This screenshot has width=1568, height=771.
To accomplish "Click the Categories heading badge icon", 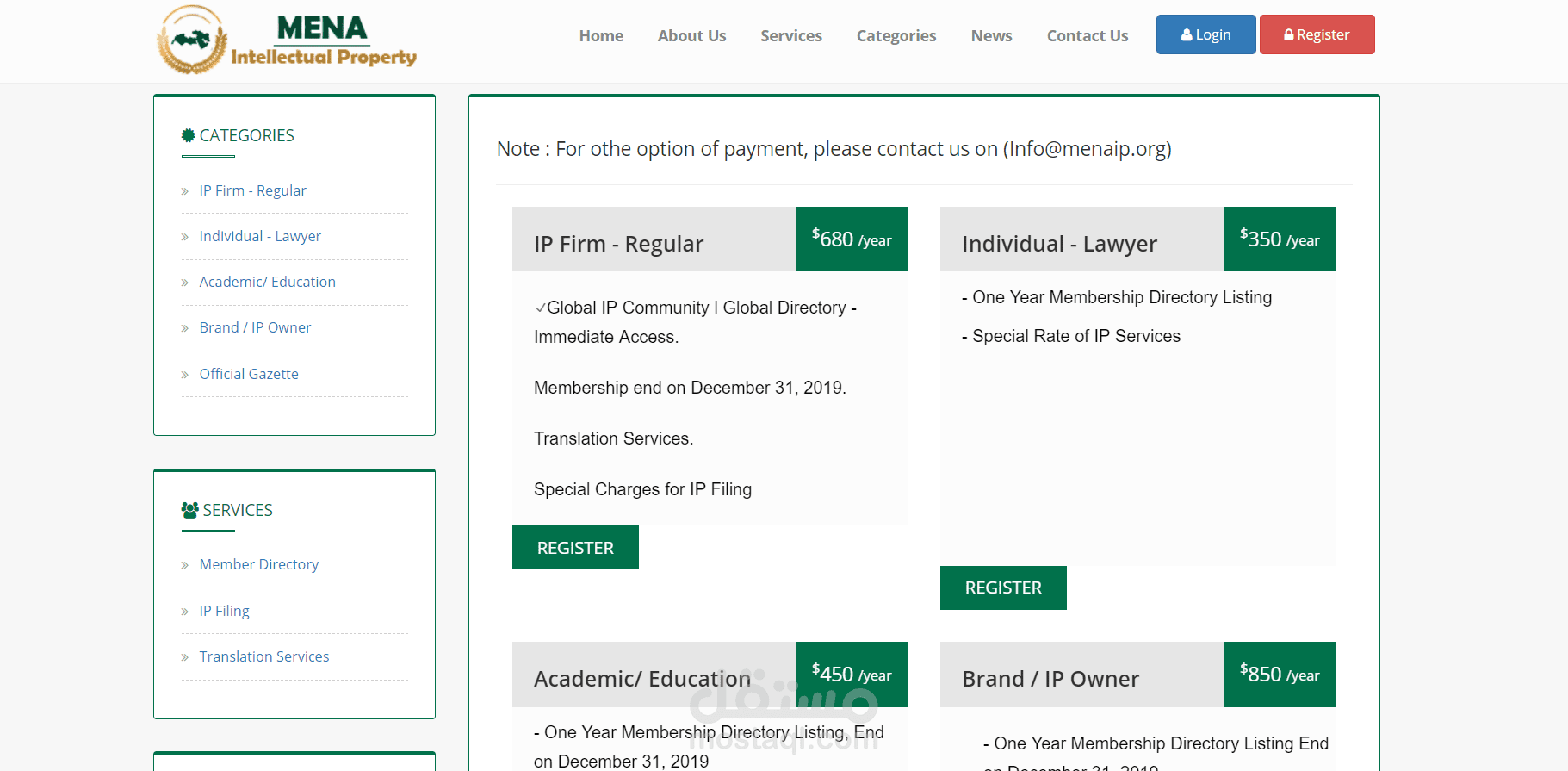I will coord(189,135).
